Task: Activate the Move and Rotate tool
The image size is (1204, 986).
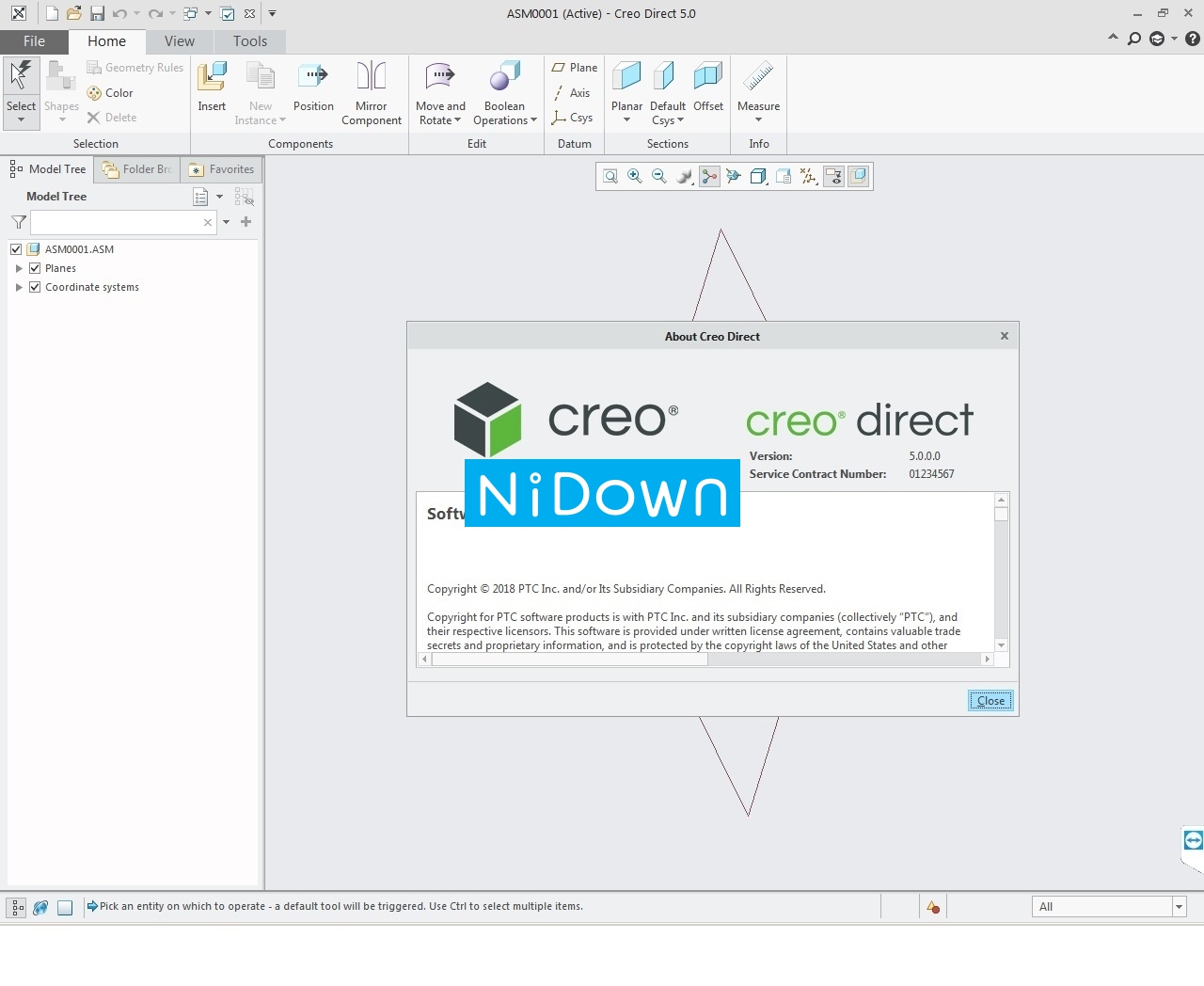Action: (440, 93)
